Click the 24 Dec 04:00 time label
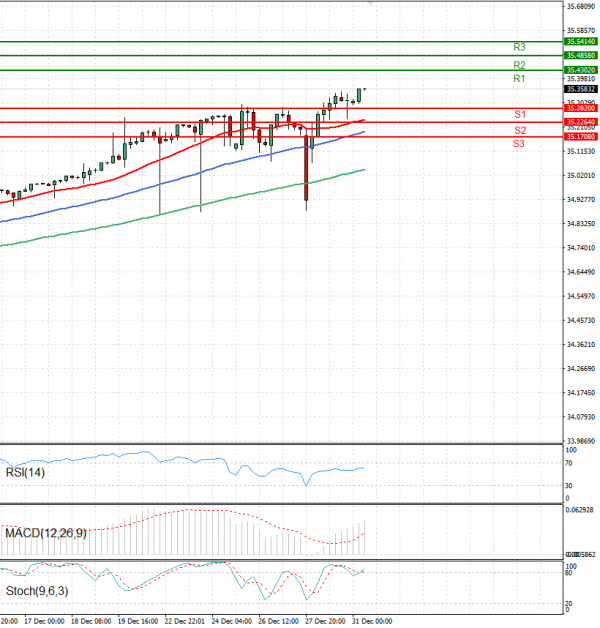 (x=232, y=621)
